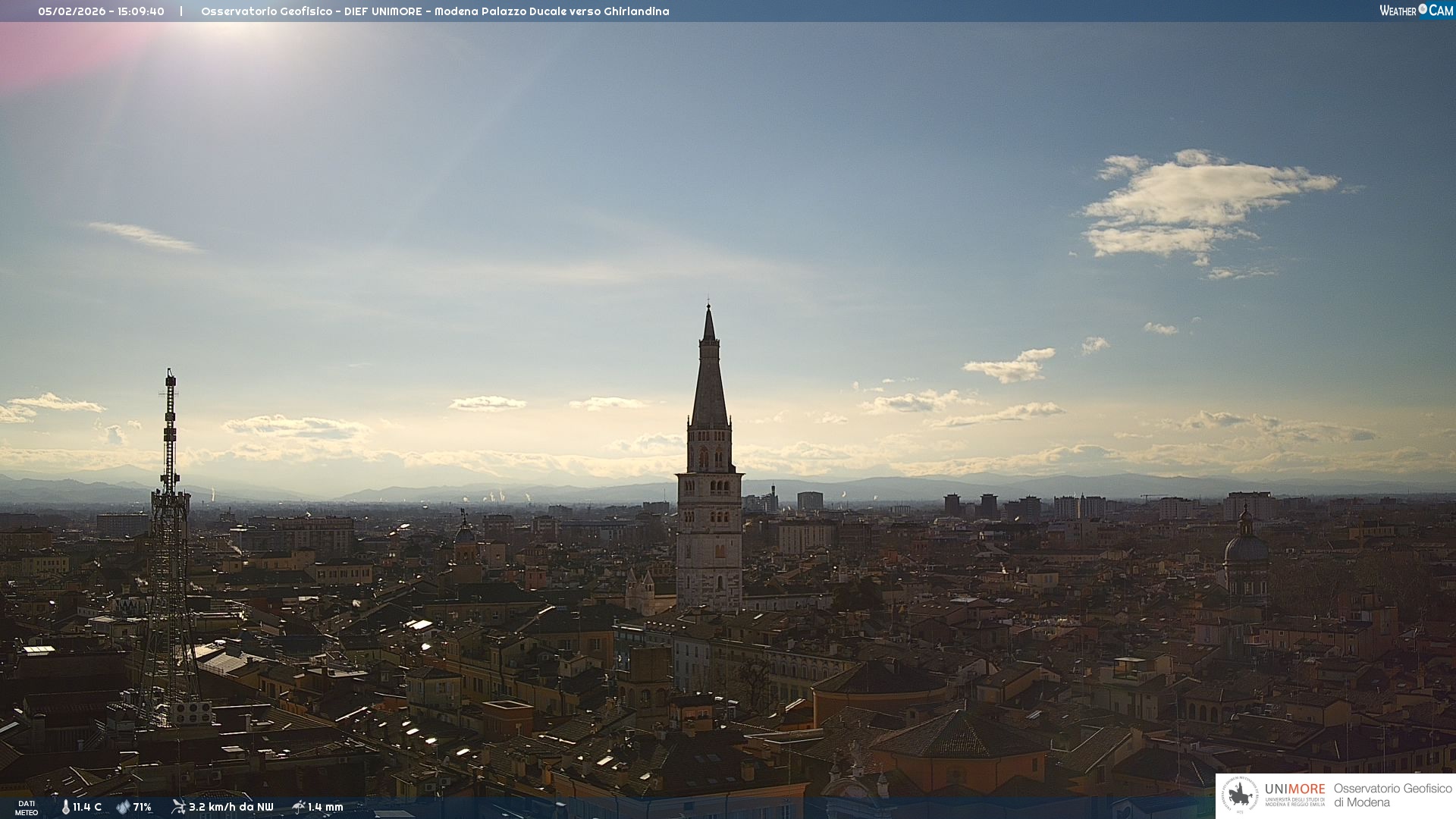Click the 1.4 mm rainfall value

325,807
